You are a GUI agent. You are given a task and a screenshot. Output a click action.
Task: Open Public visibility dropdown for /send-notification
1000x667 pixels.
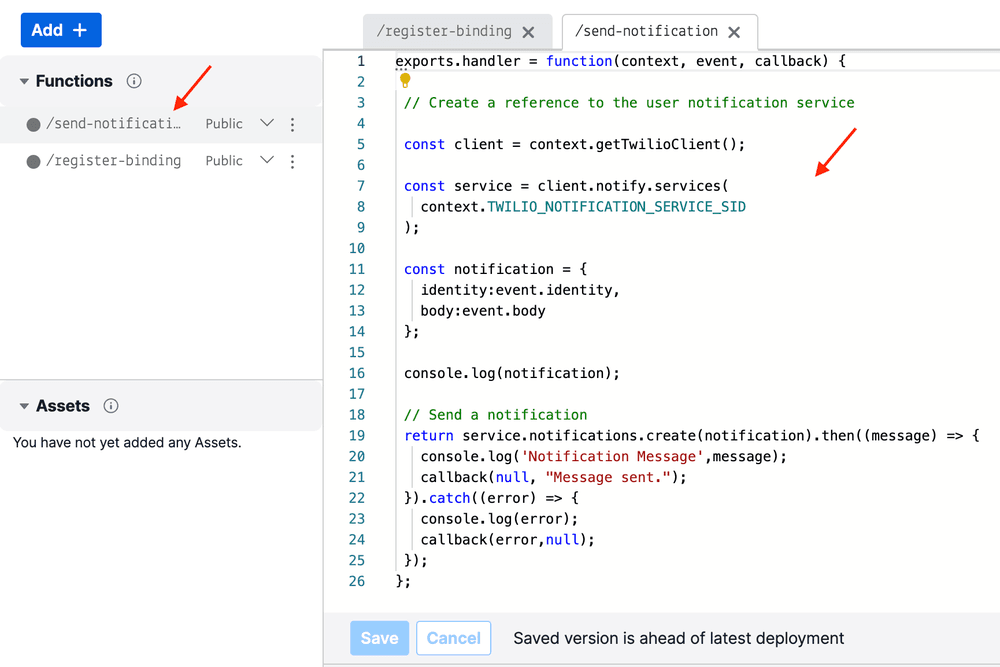[266, 123]
